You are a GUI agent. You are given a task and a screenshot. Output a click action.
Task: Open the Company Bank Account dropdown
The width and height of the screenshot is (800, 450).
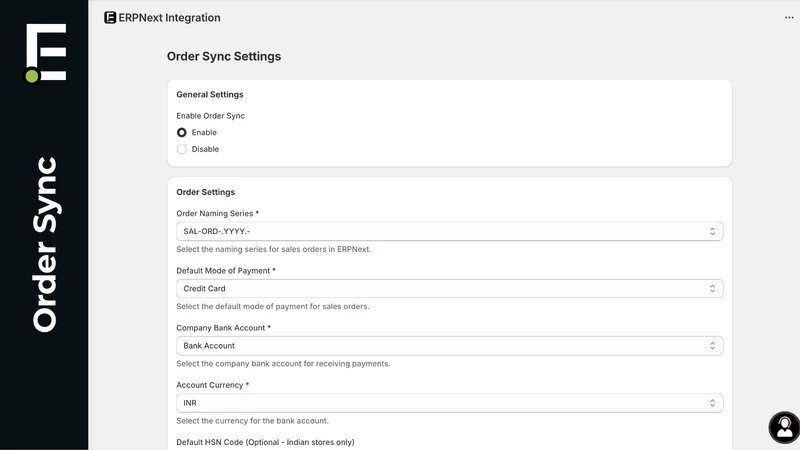pos(449,346)
